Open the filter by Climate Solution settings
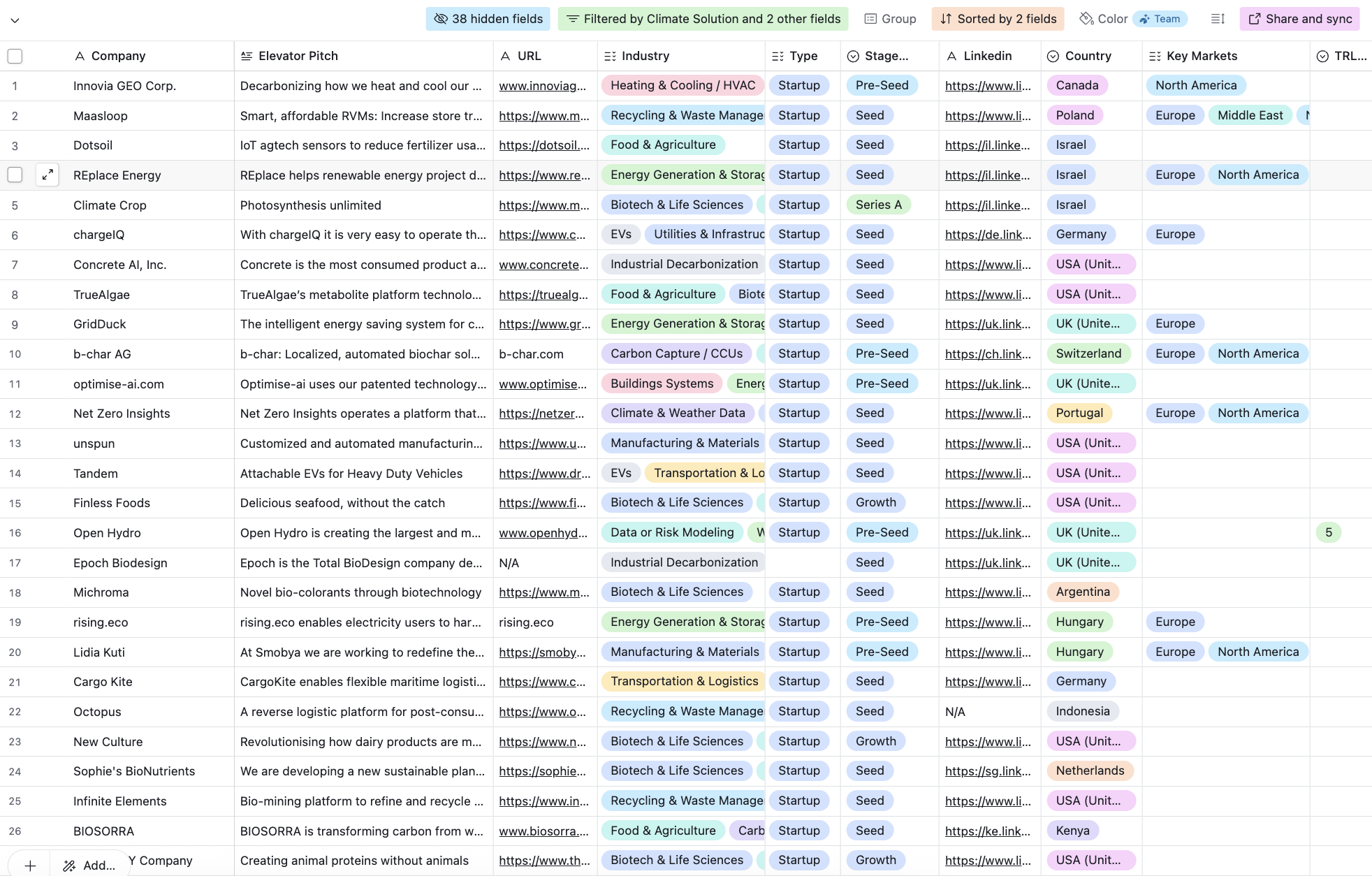1372x876 pixels. tap(703, 19)
